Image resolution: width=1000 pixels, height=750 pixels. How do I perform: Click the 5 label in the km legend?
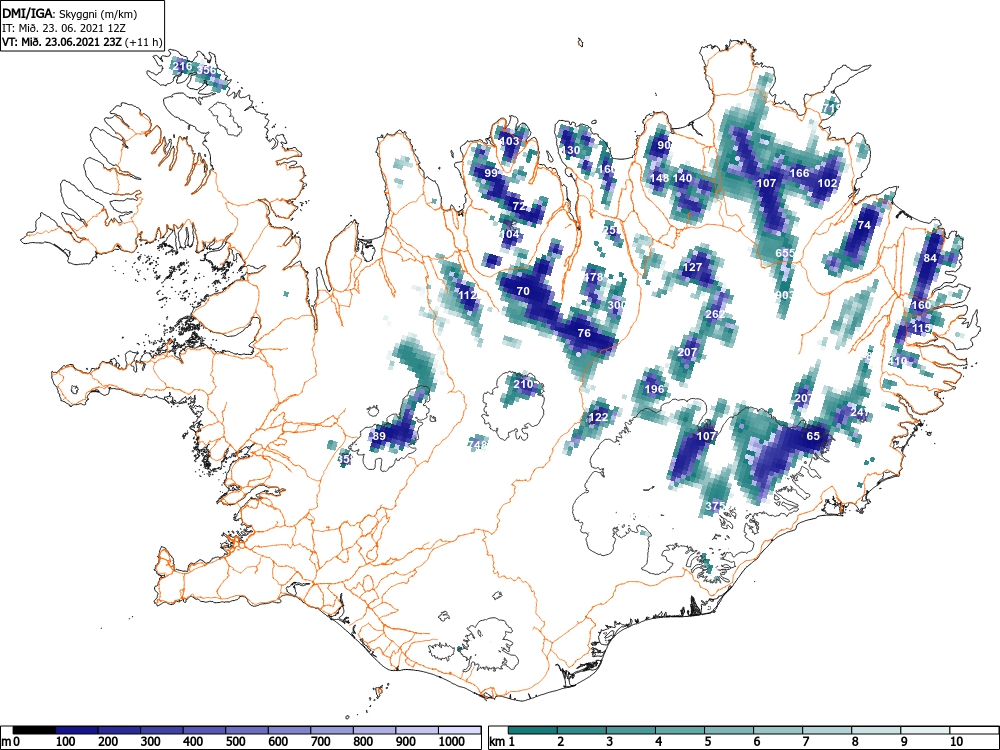708,742
